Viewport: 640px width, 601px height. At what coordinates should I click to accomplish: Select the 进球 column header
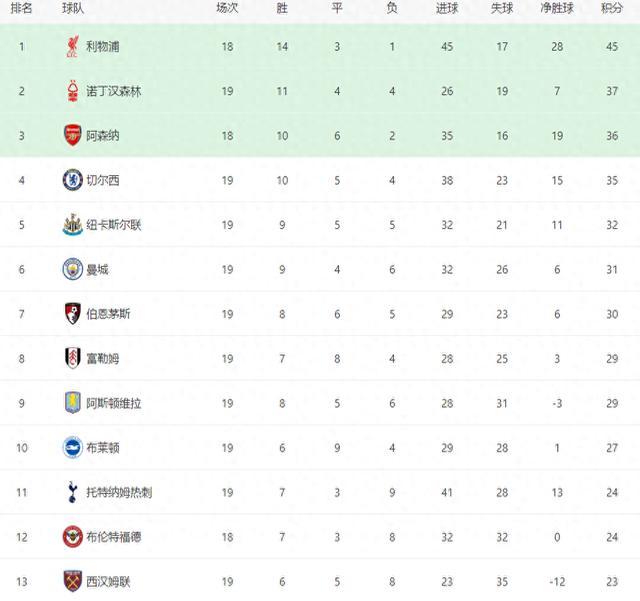click(x=447, y=8)
